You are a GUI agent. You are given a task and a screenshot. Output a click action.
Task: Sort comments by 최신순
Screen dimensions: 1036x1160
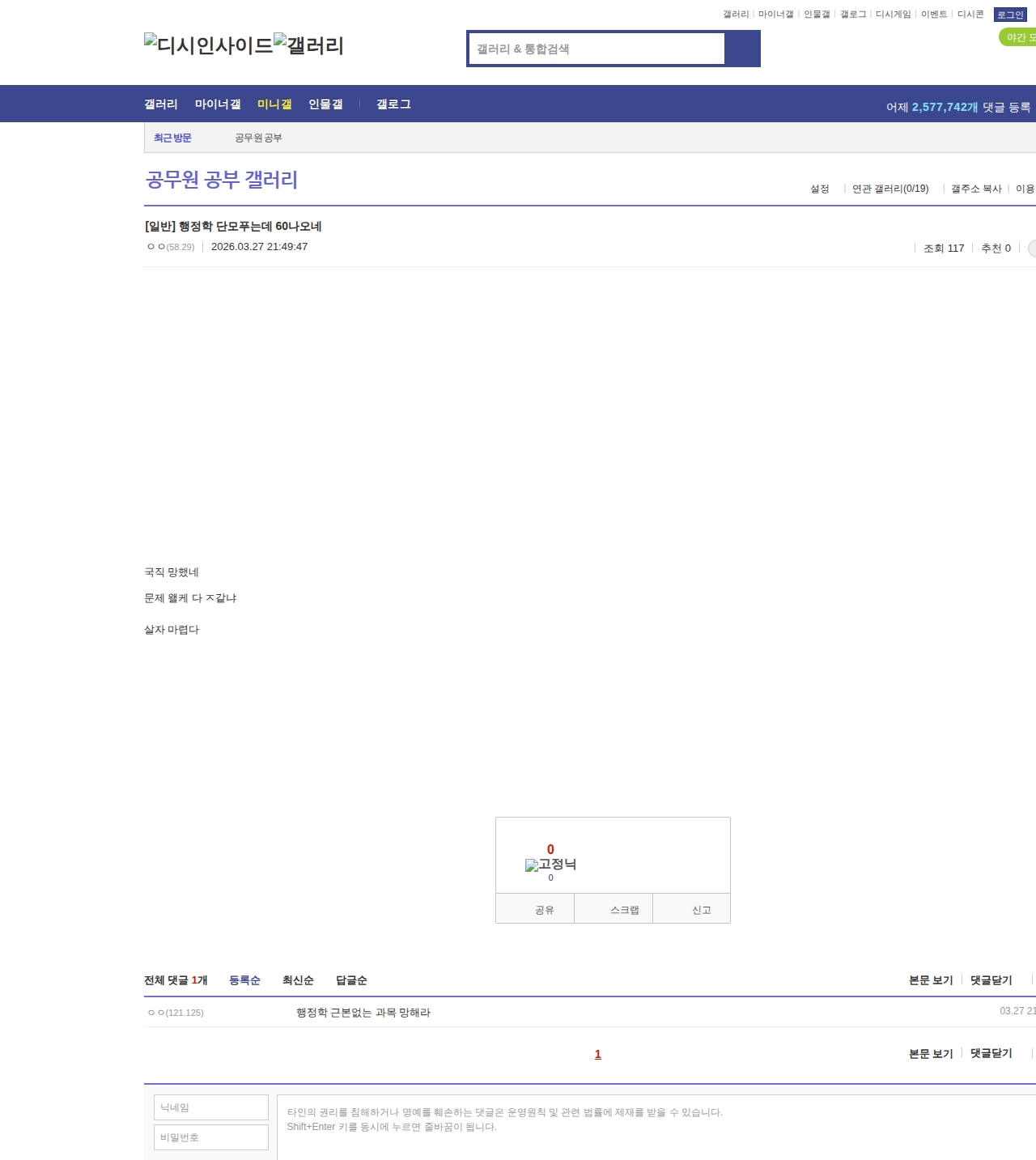(x=298, y=980)
